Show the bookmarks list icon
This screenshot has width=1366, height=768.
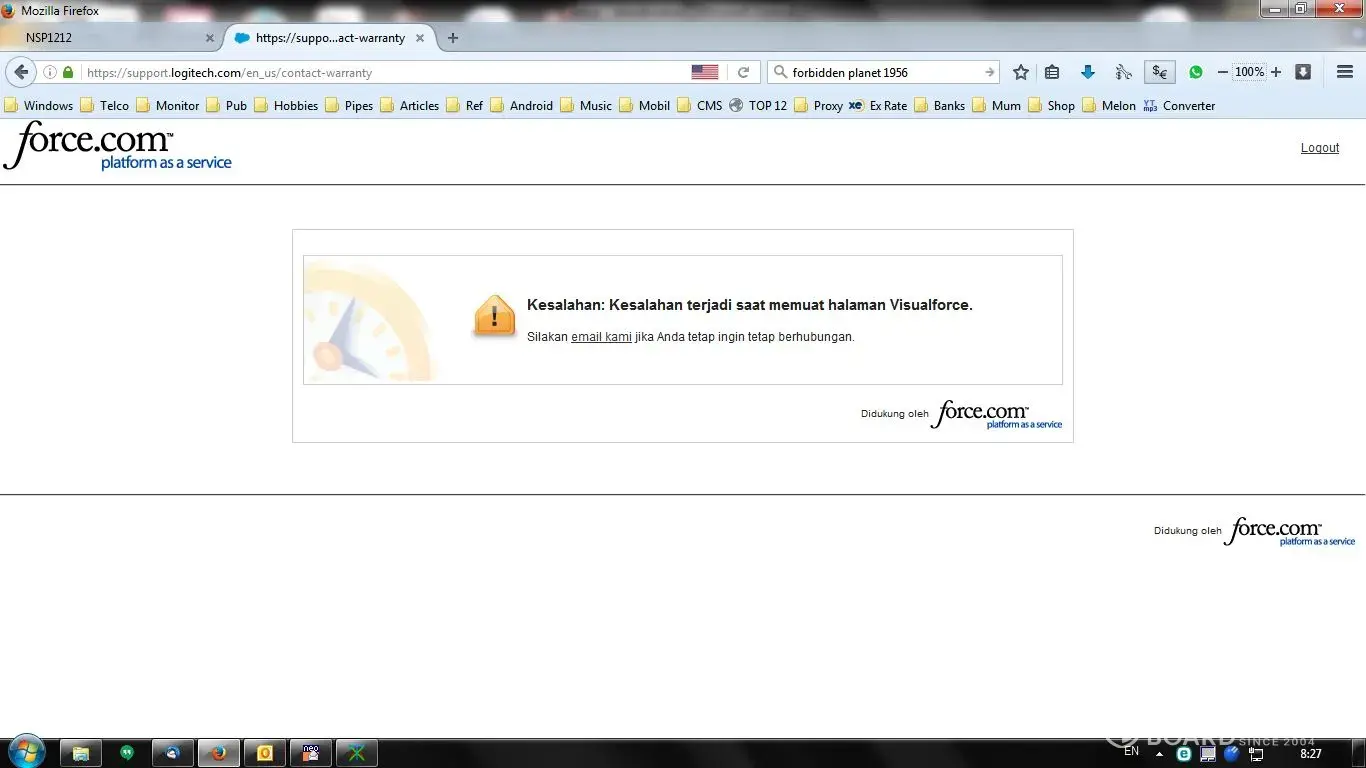1052,72
